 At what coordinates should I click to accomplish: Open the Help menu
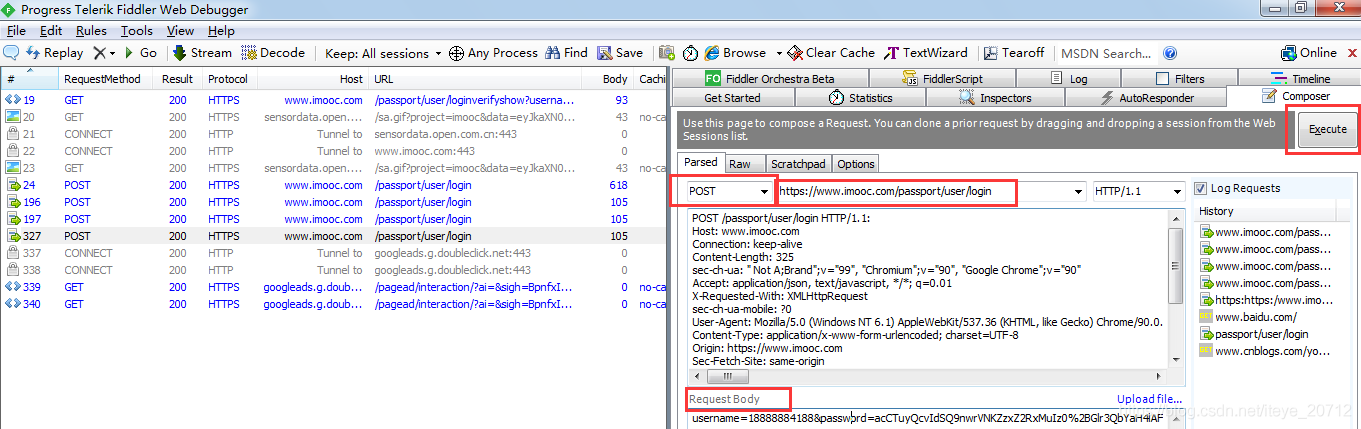pos(221,31)
